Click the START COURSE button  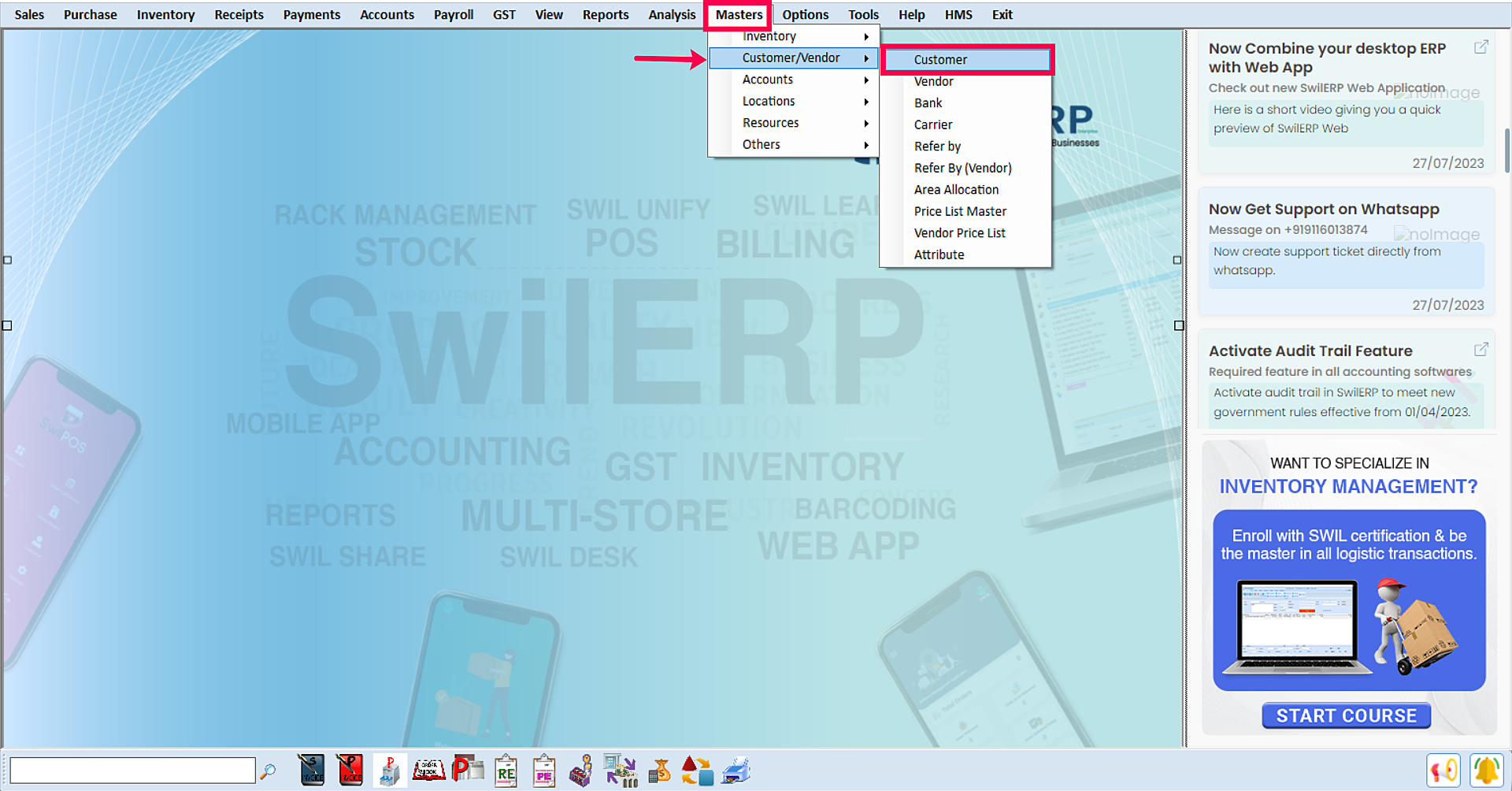[x=1346, y=715]
